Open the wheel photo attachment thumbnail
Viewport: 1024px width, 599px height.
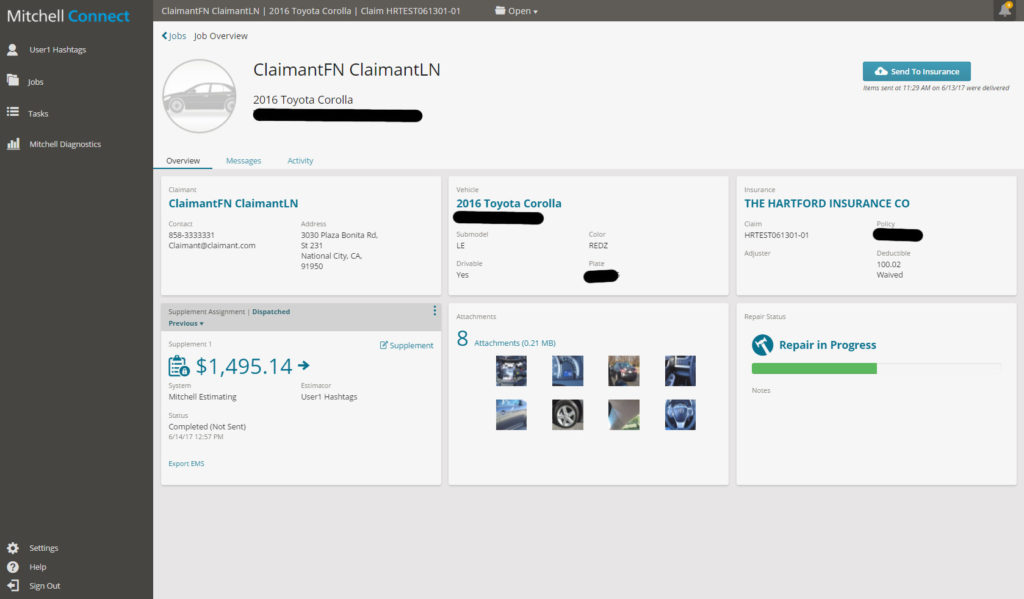click(568, 415)
